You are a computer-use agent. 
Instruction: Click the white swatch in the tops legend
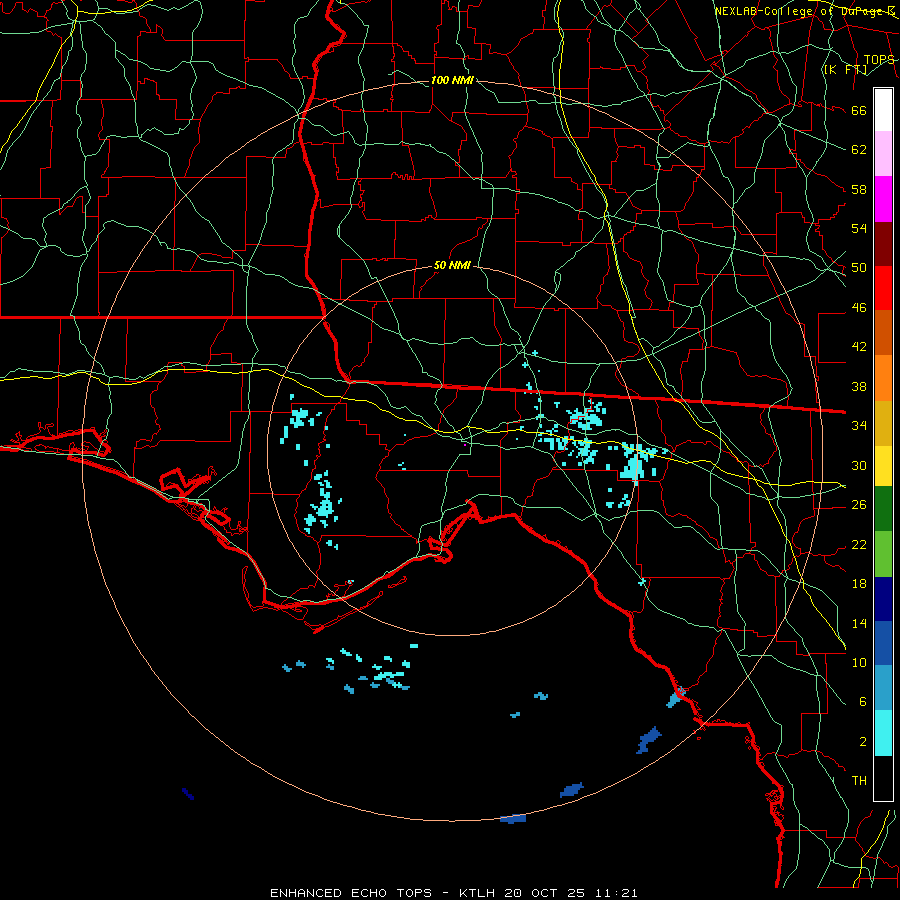(883, 110)
